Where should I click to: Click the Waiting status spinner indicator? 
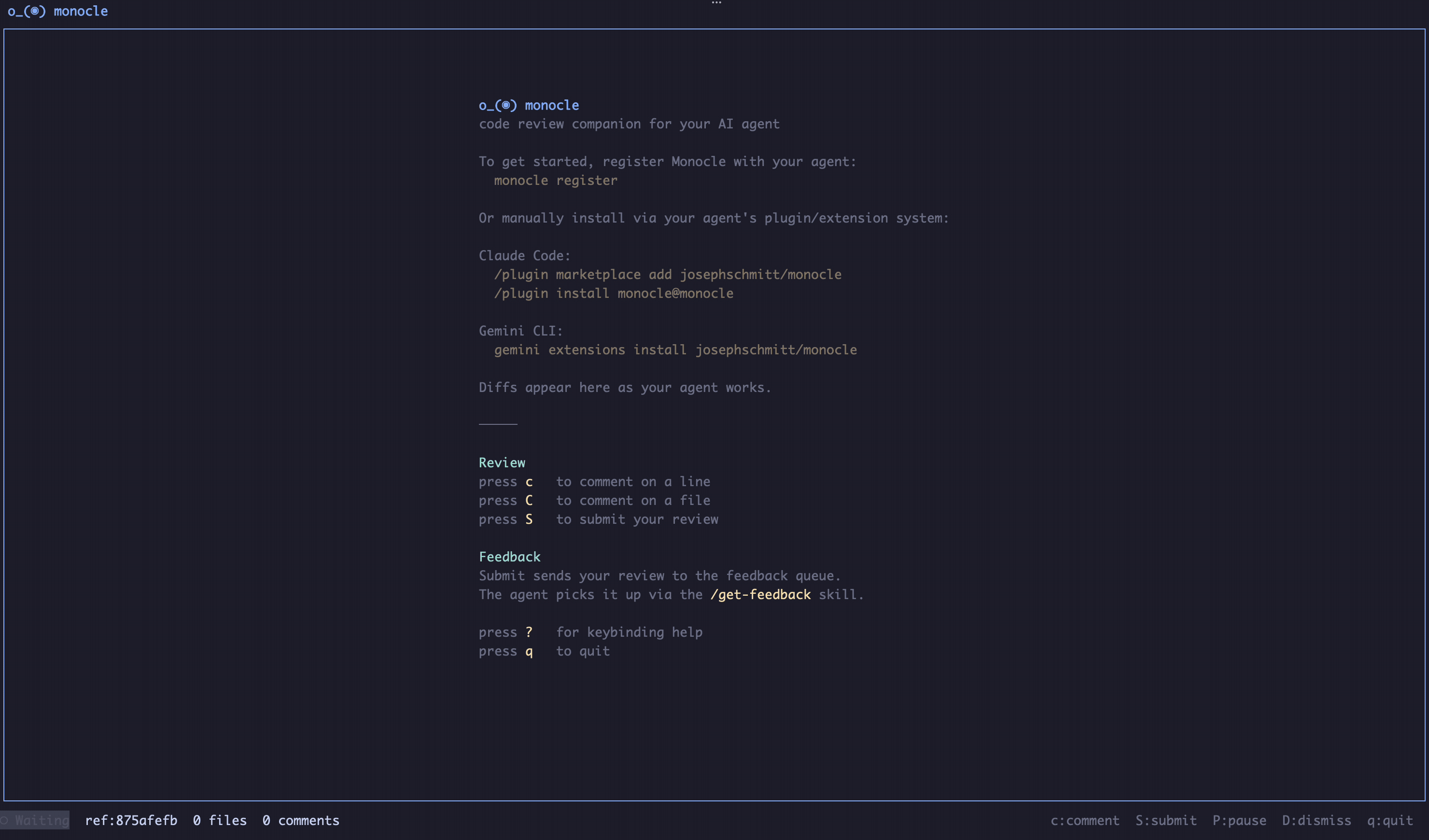[35, 820]
